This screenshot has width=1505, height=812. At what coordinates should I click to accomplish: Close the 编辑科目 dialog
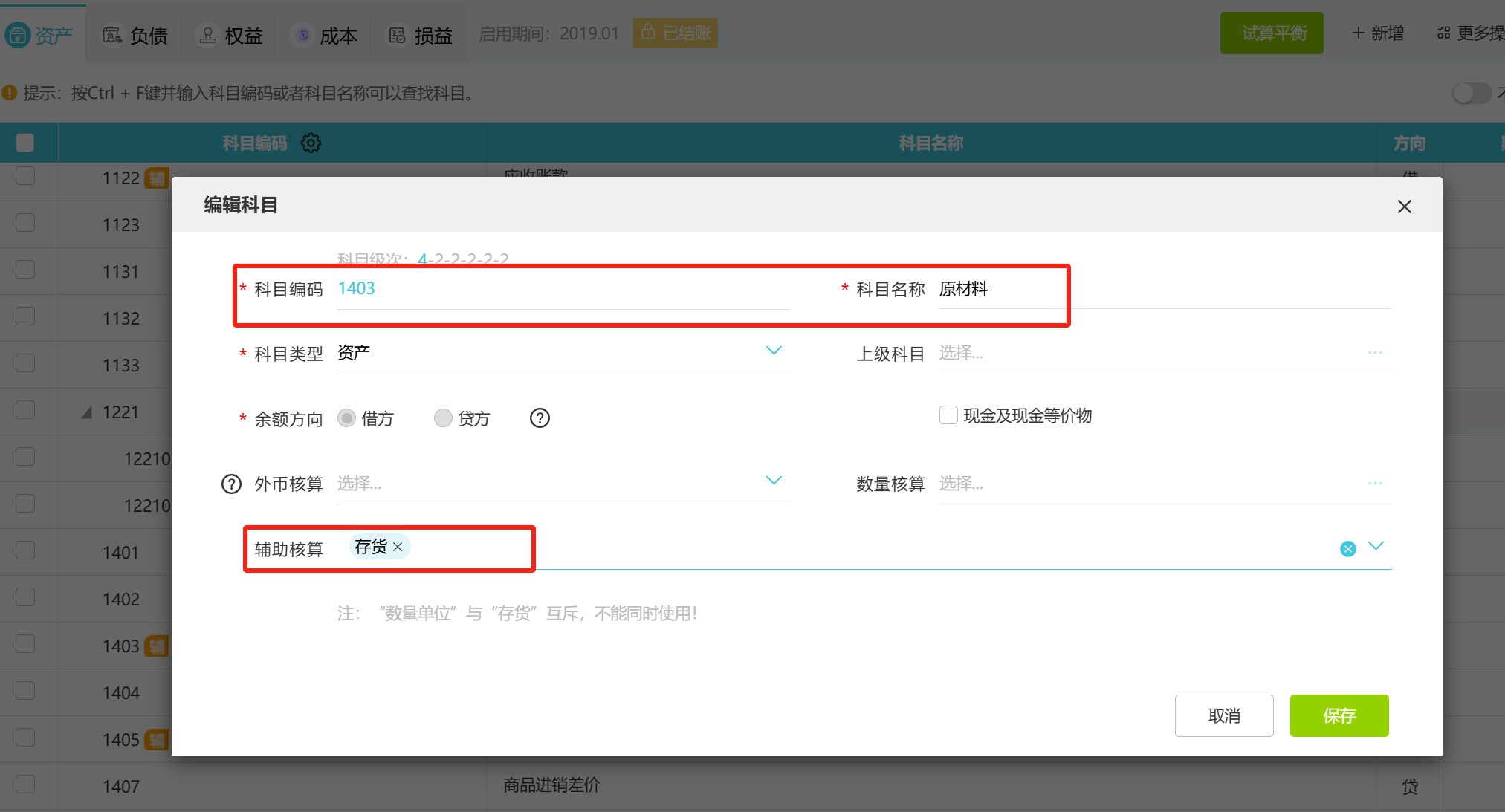(1404, 207)
